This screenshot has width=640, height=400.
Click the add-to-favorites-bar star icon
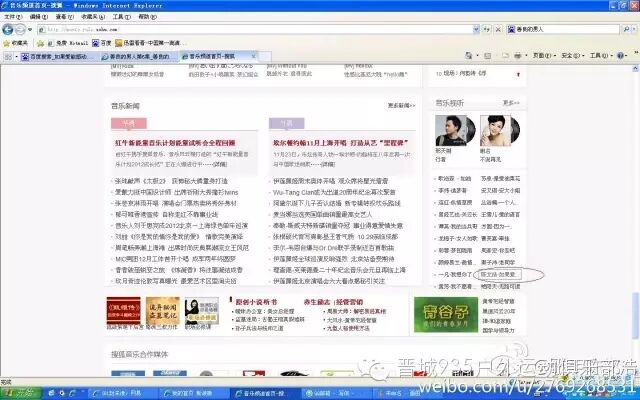(x=40, y=43)
